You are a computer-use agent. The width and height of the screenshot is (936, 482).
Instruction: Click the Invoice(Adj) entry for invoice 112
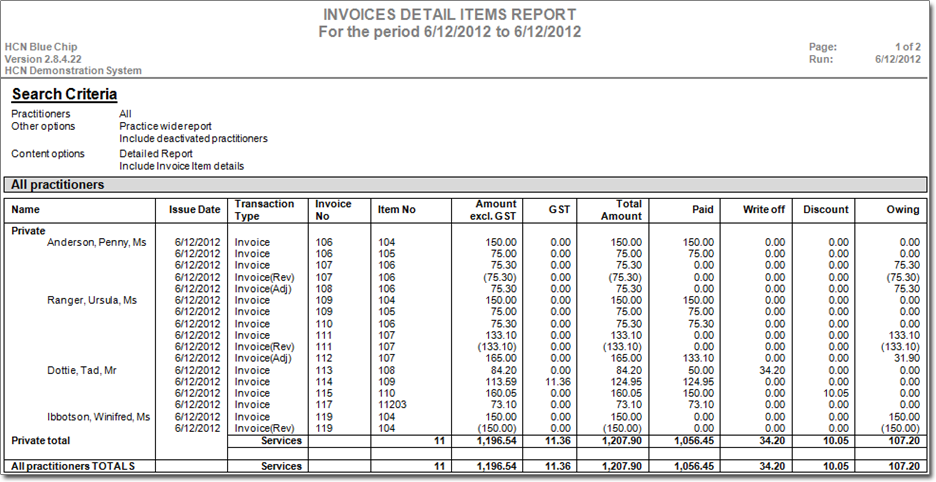click(264, 358)
